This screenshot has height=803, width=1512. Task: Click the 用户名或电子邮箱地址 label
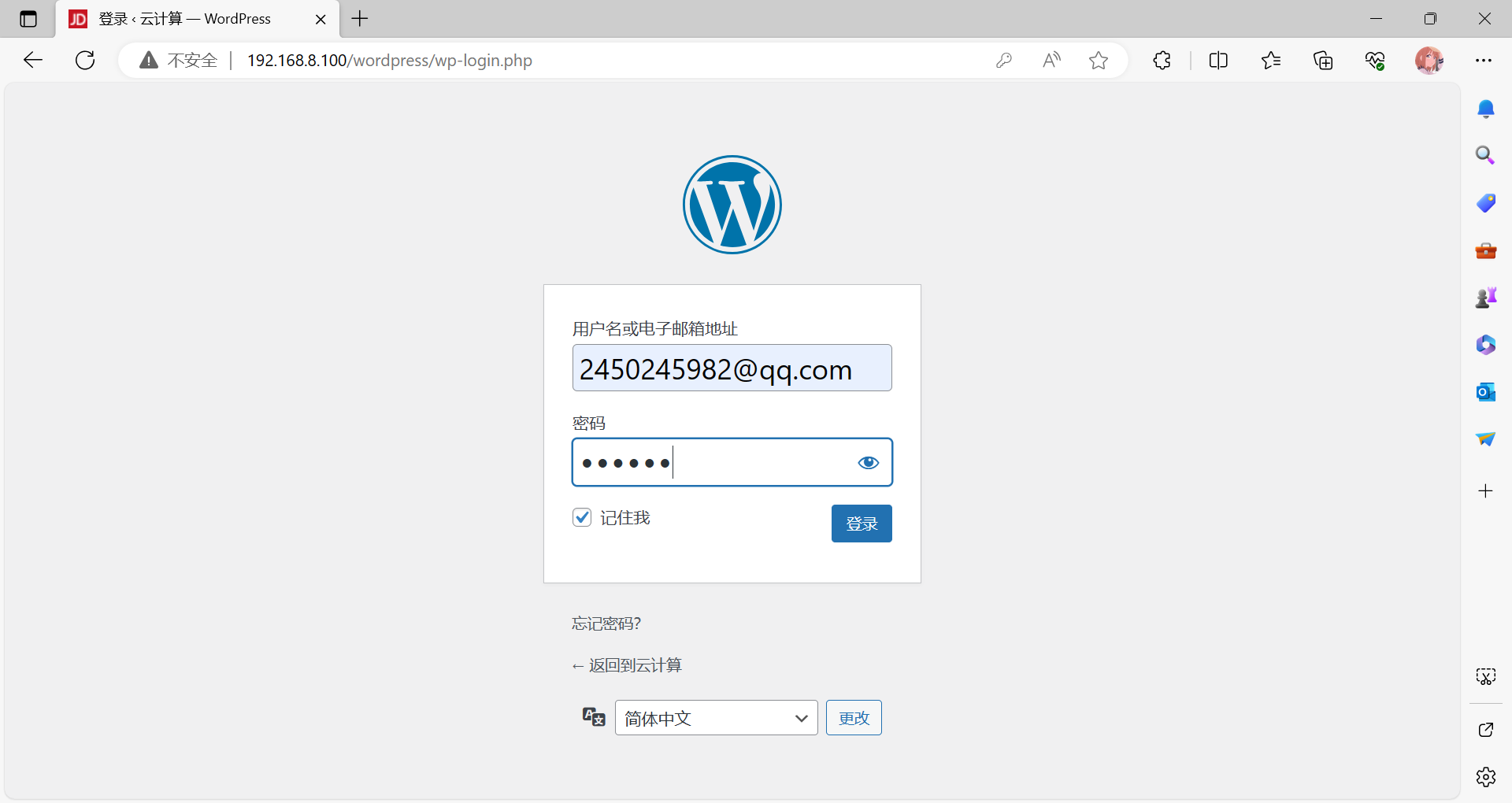pos(655,329)
